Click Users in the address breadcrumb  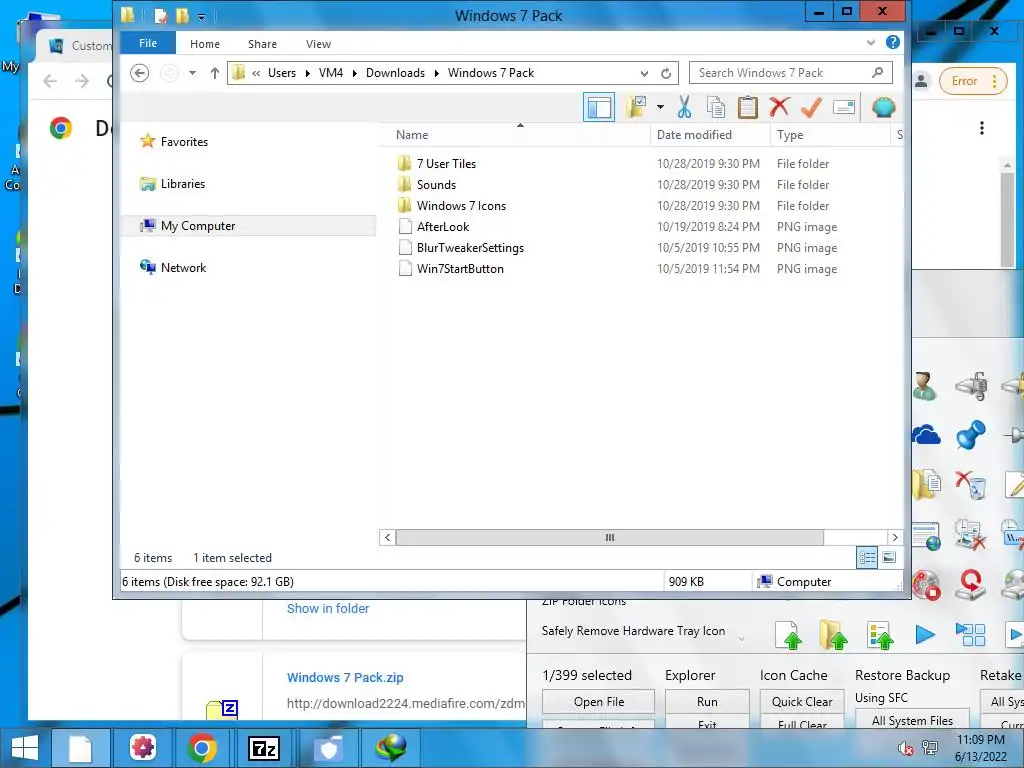click(281, 72)
